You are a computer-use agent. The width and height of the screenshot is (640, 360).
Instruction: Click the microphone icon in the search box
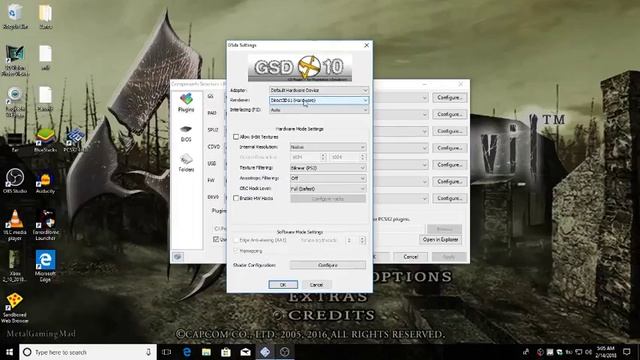tap(148, 352)
